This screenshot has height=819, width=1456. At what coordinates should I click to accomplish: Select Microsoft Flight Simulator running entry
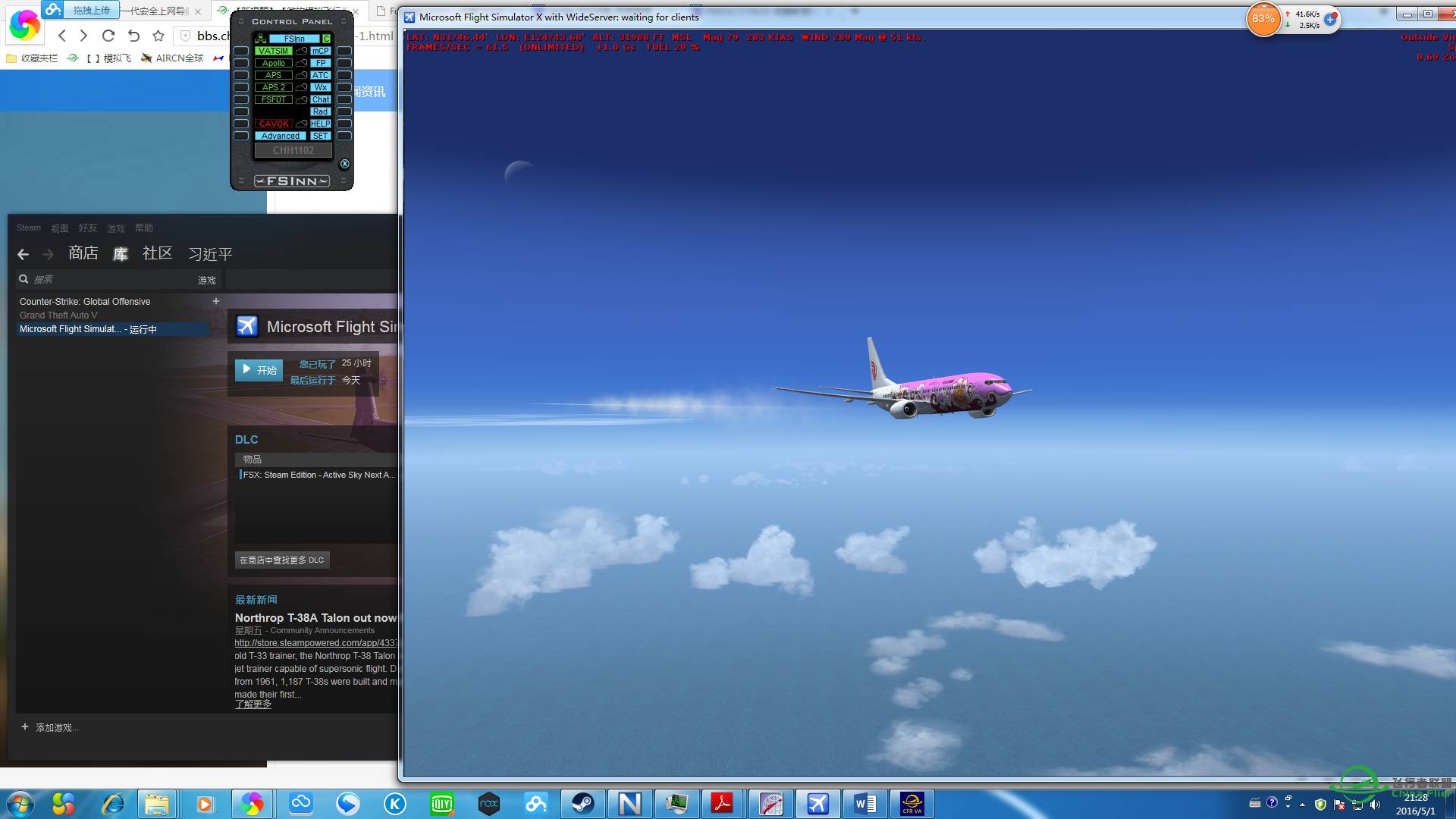[x=112, y=329]
